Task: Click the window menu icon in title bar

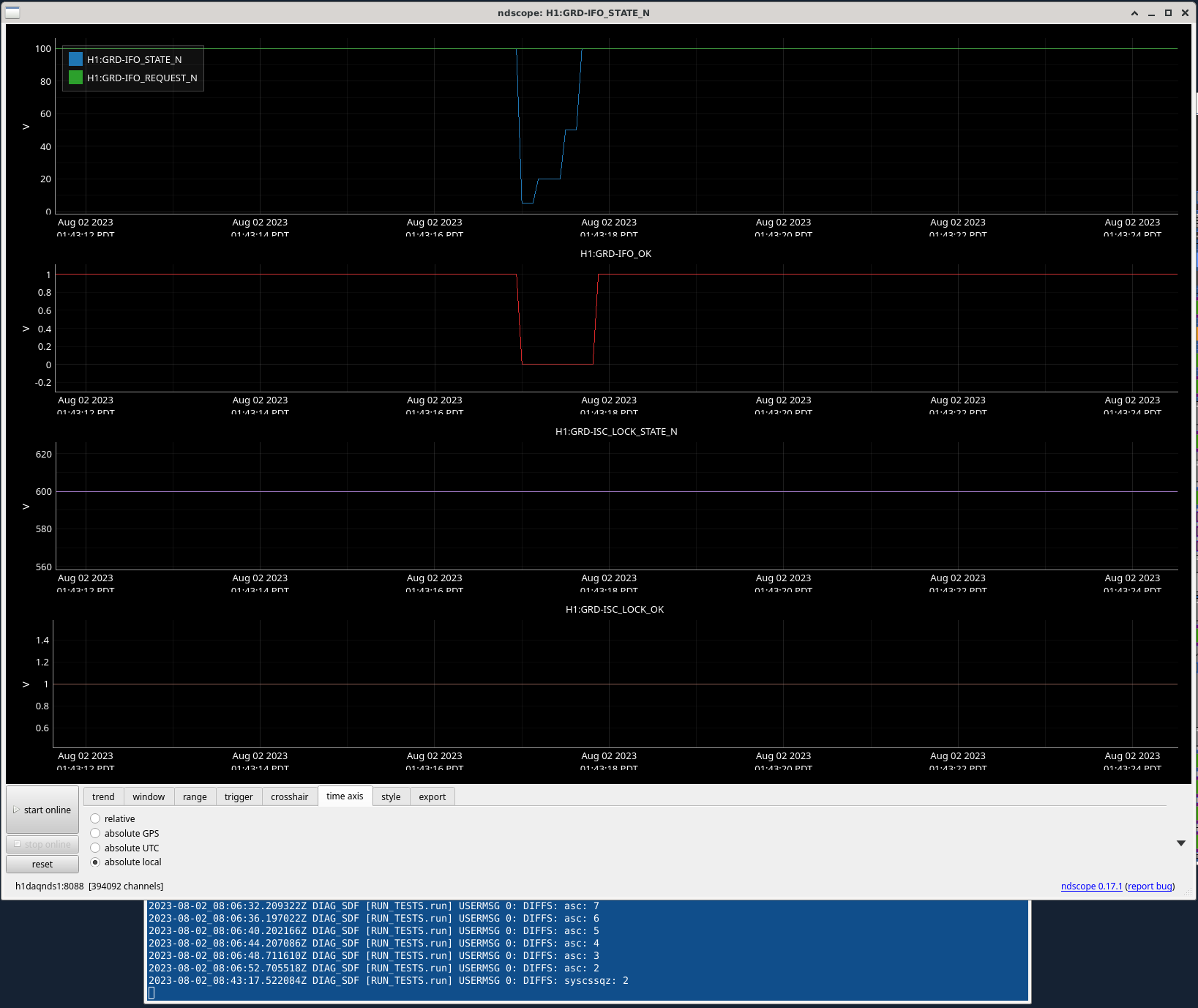Action: coord(12,12)
